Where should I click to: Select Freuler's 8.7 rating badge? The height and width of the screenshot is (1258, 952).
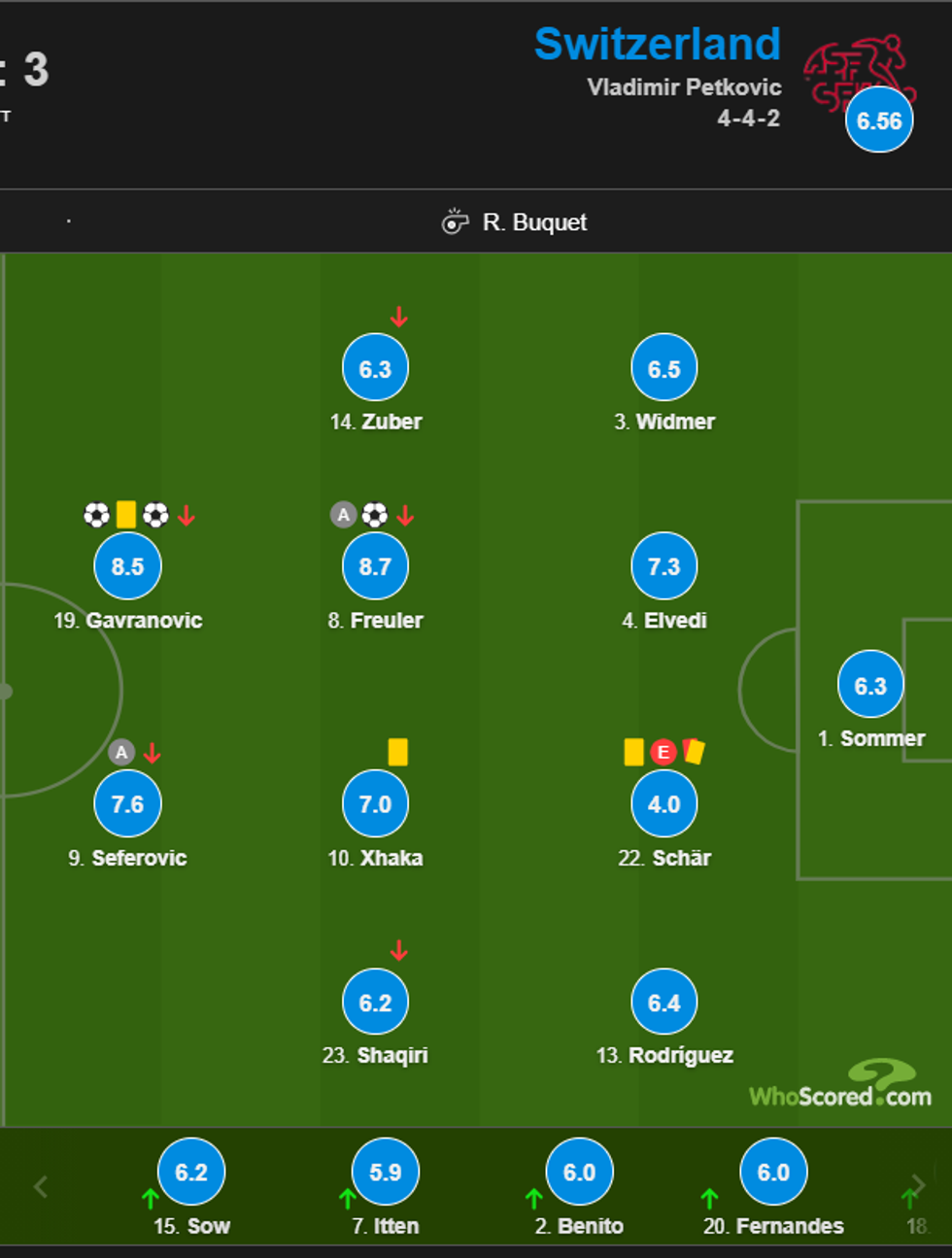[x=375, y=566]
